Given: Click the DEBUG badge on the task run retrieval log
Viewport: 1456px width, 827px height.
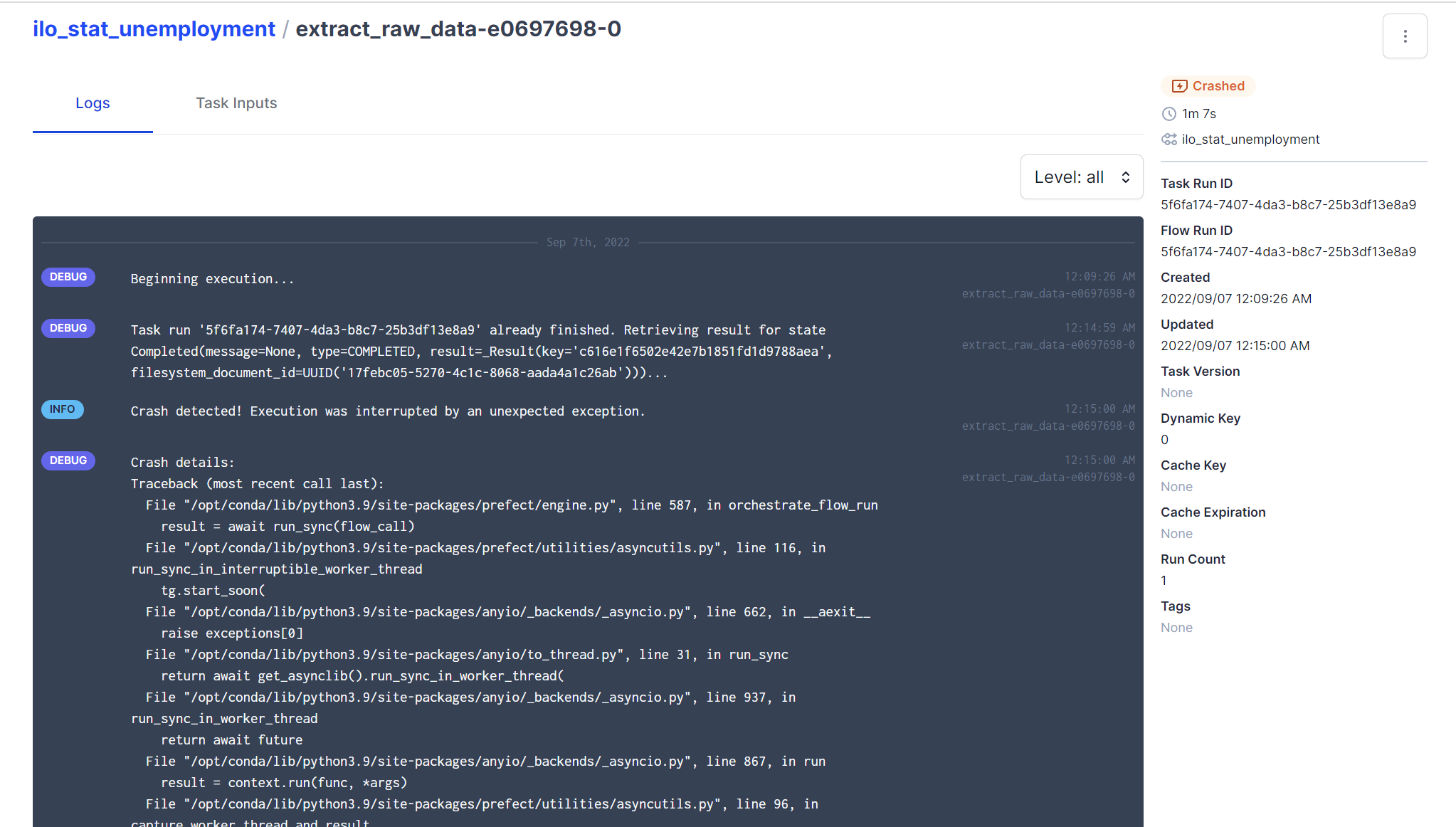Looking at the screenshot, I should point(68,328).
